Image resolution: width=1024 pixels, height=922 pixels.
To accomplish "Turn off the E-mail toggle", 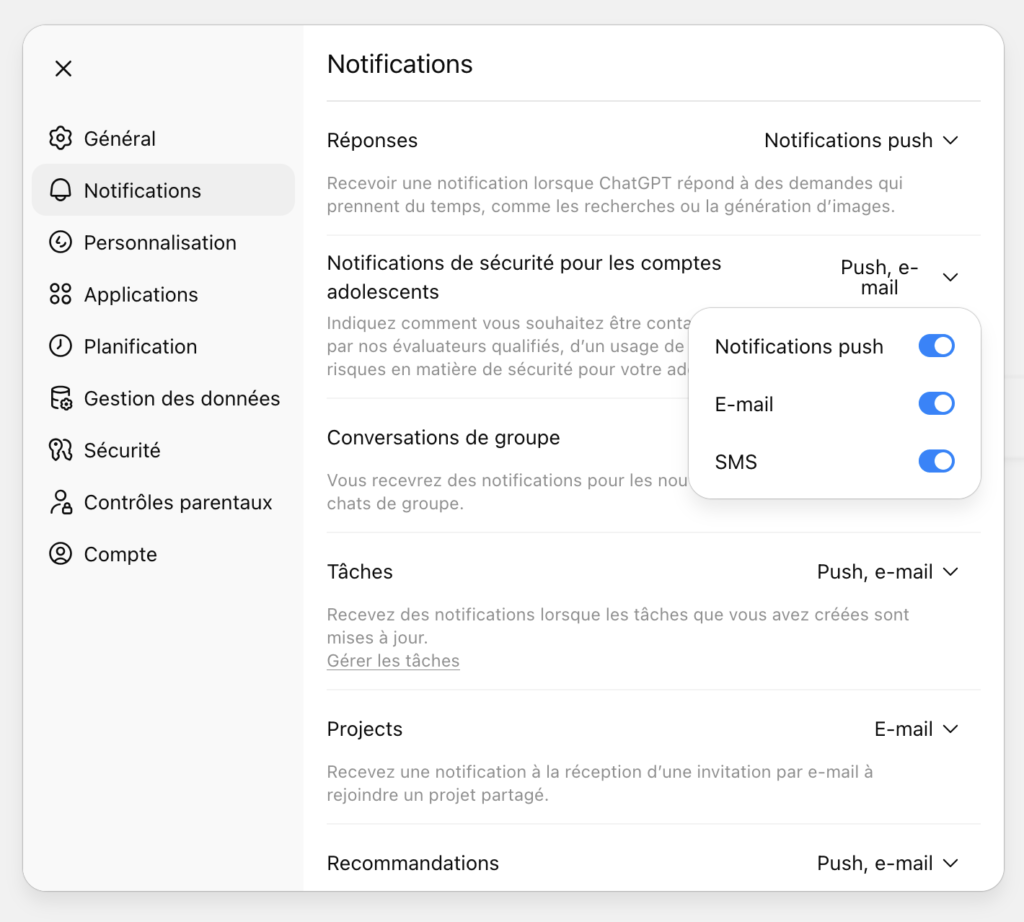I will (x=936, y=404).
